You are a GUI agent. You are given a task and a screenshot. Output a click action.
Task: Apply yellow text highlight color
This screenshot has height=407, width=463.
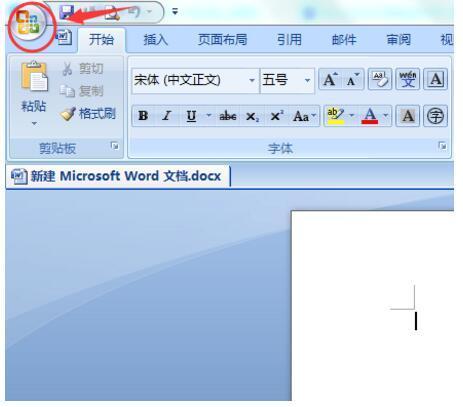tap(335, 116)
